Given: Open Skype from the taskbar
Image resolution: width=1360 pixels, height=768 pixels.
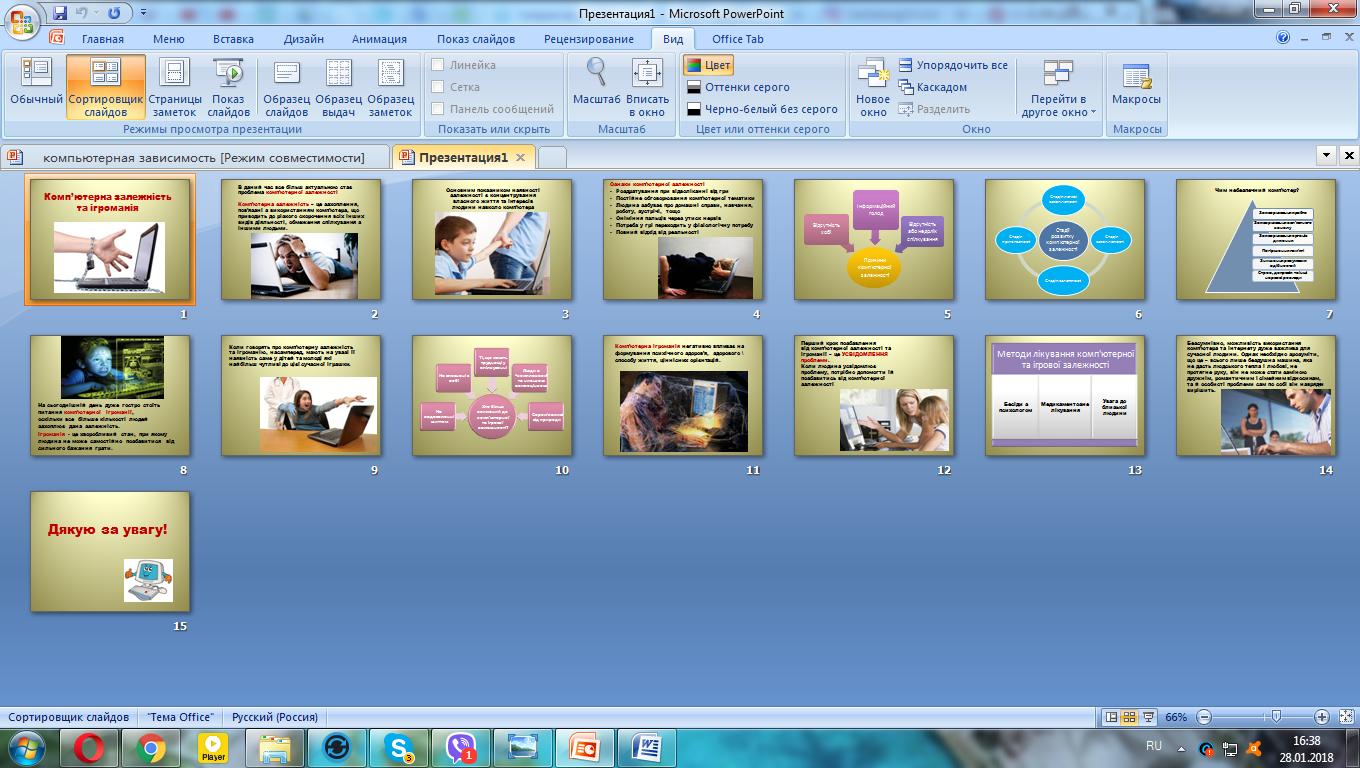Looking at the screenshot, I should pyautogui.click(x=399, y=747).
